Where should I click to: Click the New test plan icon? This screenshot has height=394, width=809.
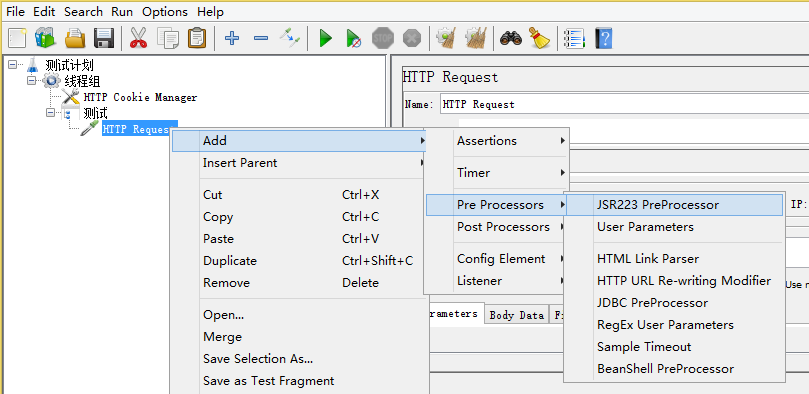17,38
